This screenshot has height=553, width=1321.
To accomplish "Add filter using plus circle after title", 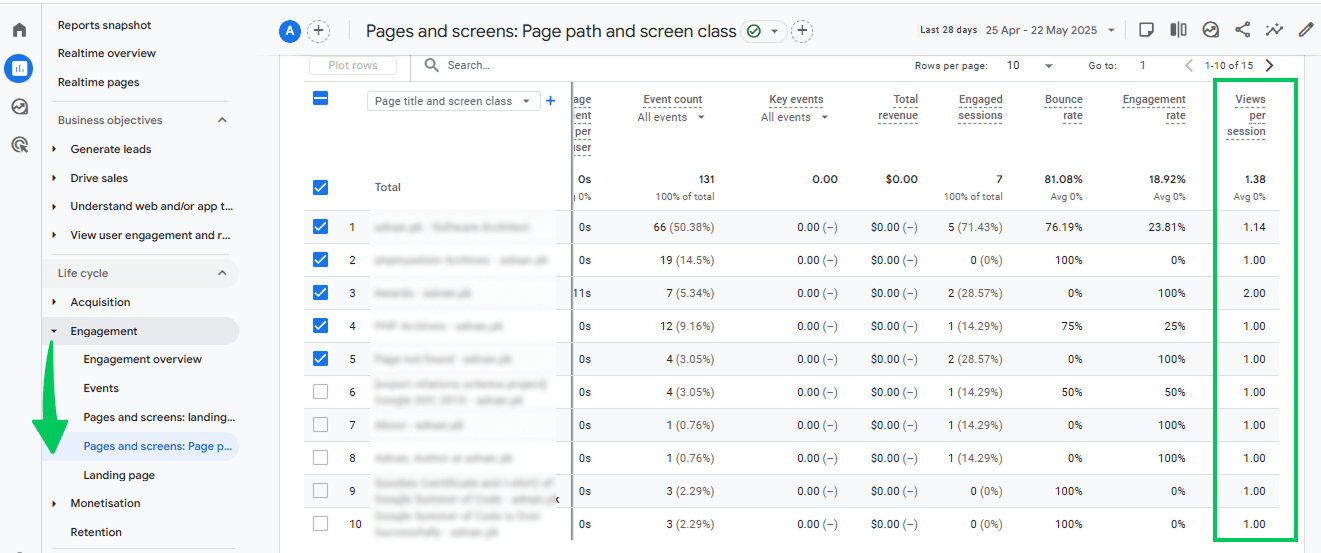I will [802, 31].
